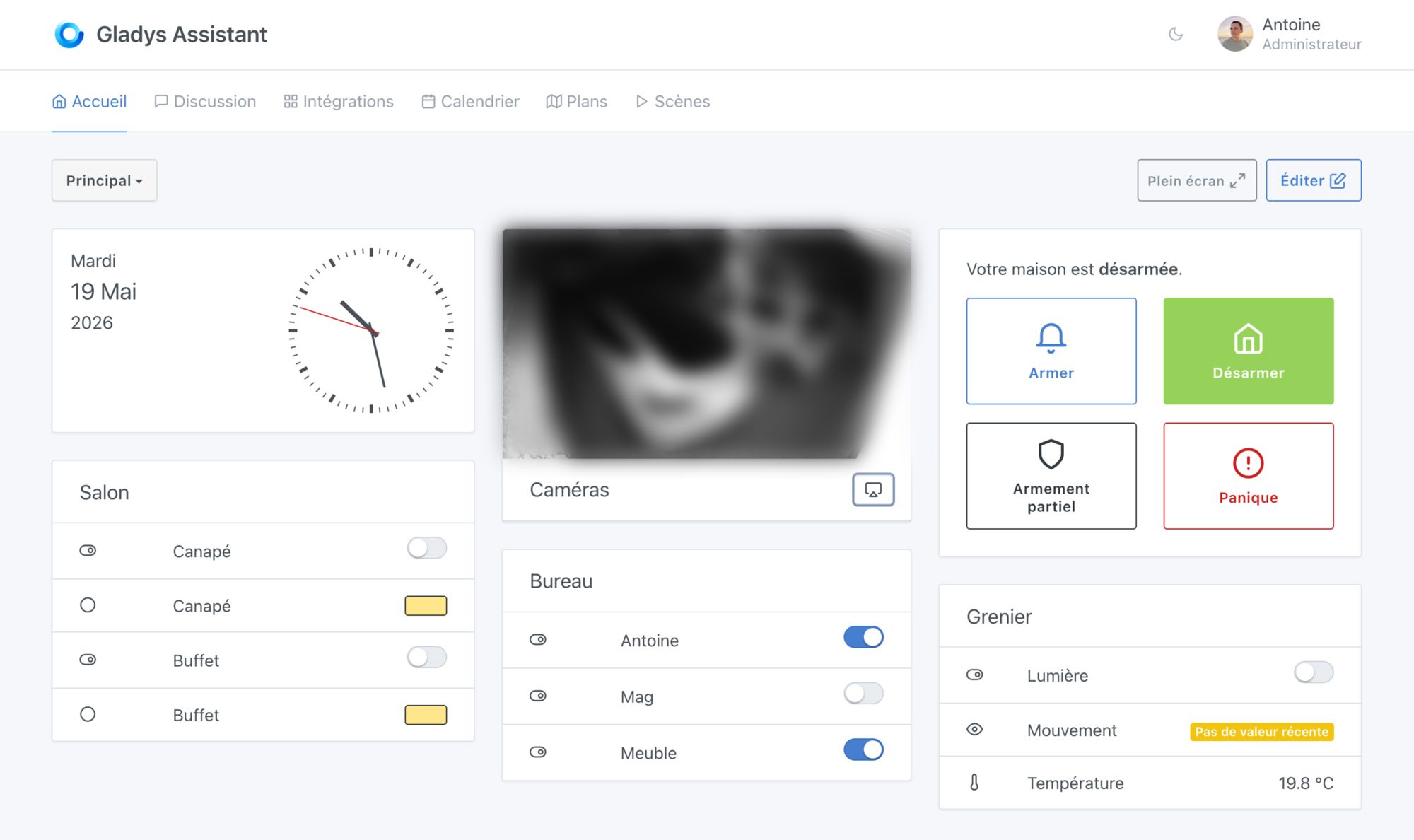Click the Mouvement eye icon in Grenier
Screen dimensions: 1414x840
(974, 729)
